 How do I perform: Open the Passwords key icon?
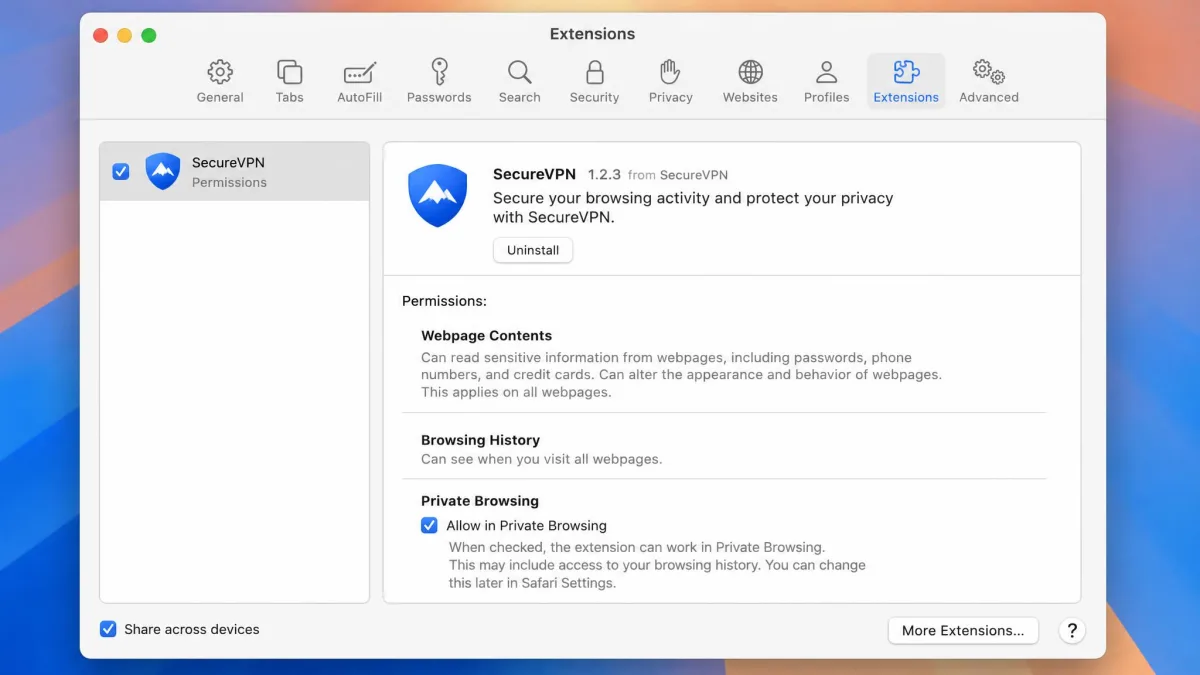pyautogui.click(x=439, y=72)
